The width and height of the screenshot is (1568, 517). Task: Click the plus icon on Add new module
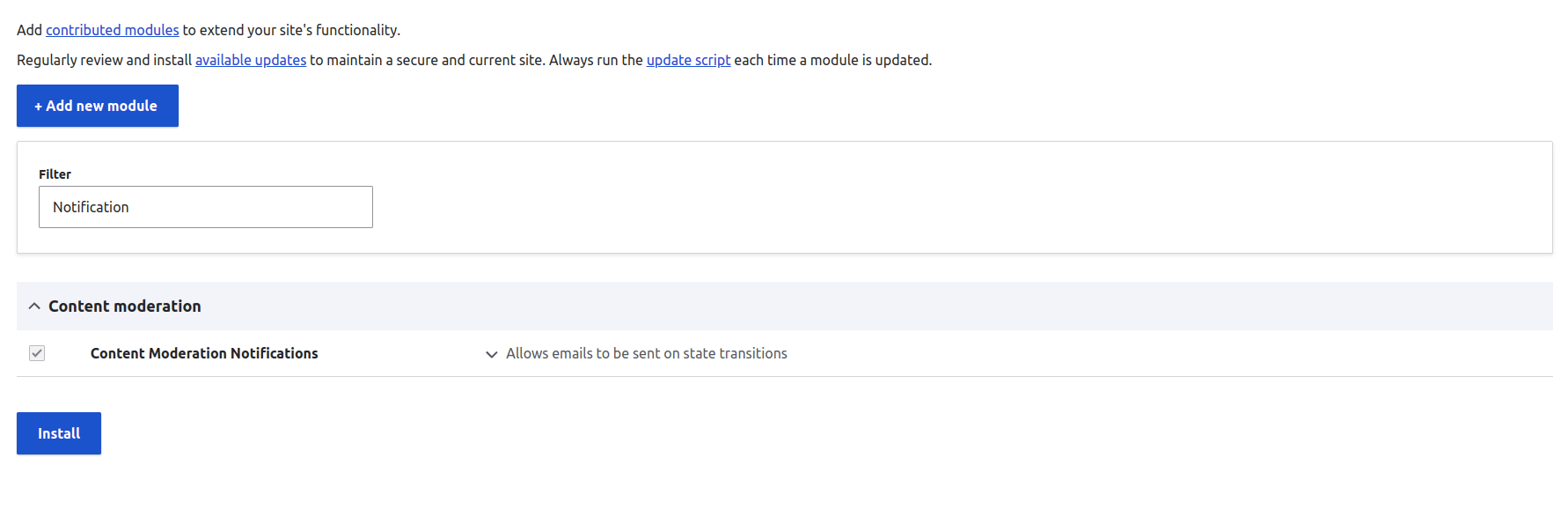[x=38, y=105]
